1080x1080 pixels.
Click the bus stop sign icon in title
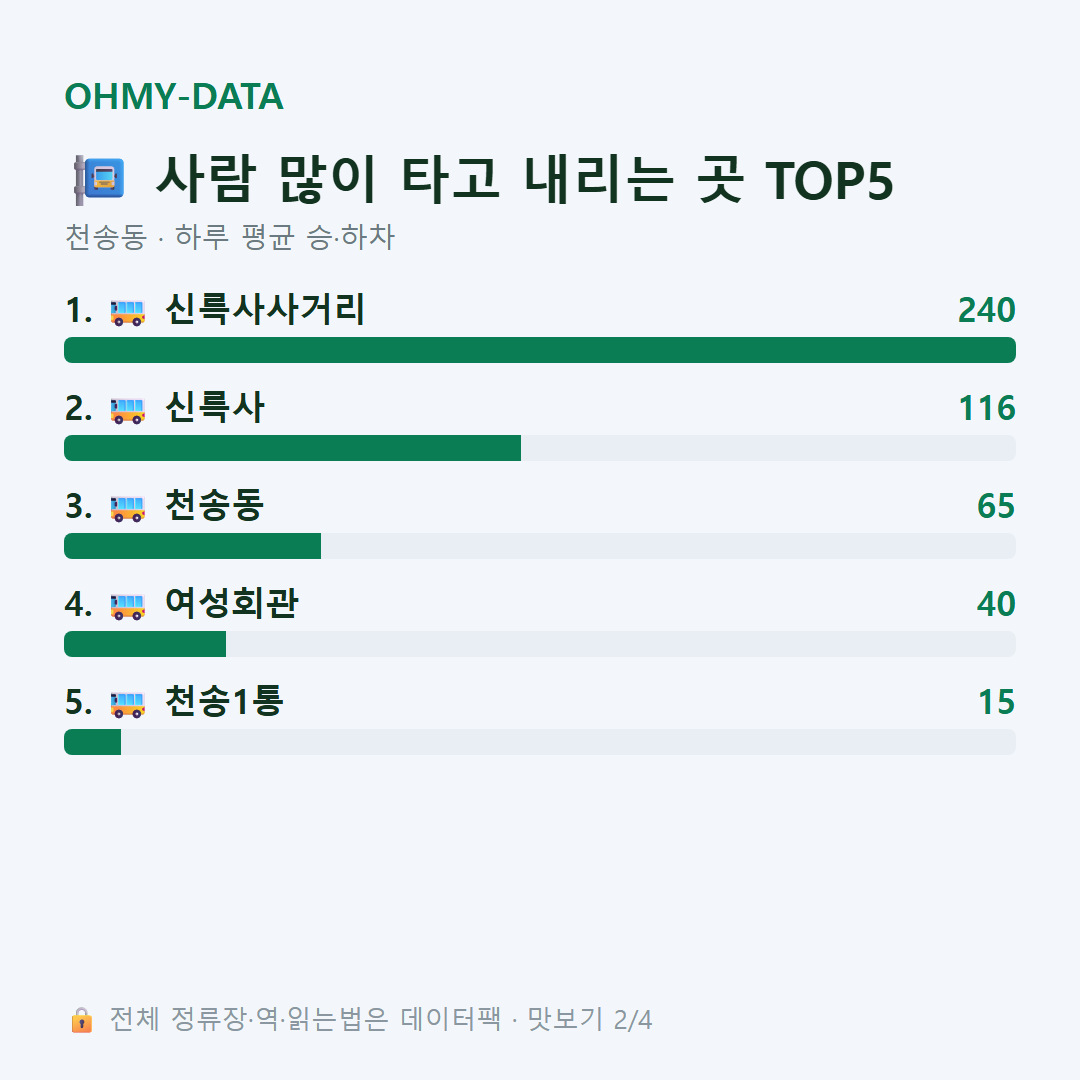coord(100,180)
